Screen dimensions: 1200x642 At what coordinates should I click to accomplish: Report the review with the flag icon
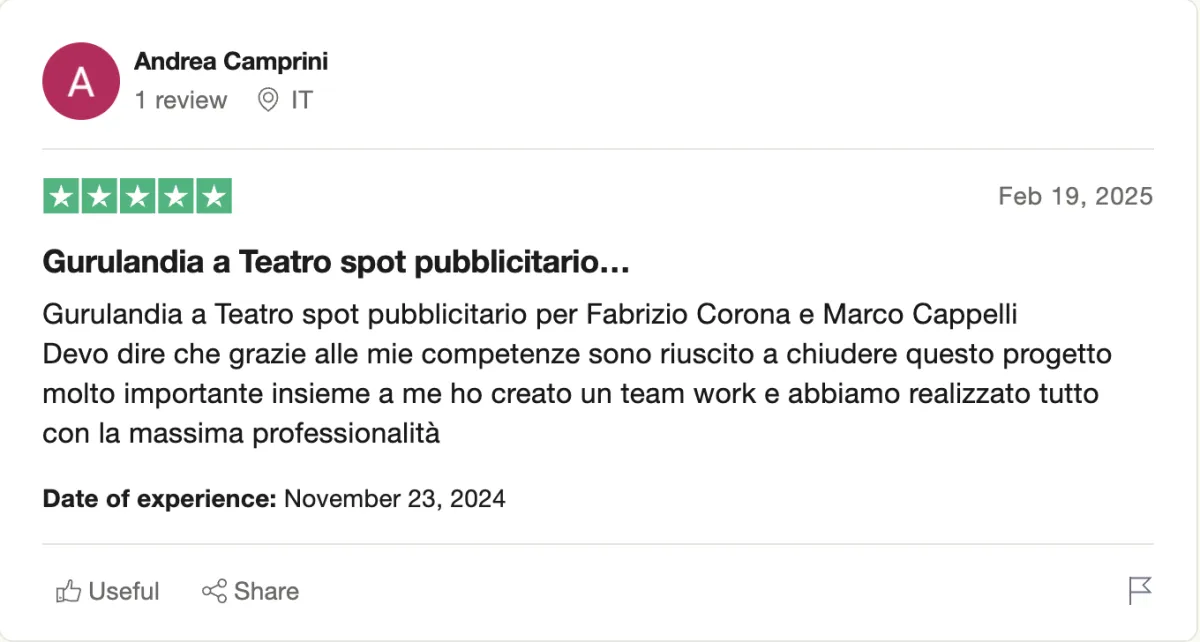pos(1140,591)
